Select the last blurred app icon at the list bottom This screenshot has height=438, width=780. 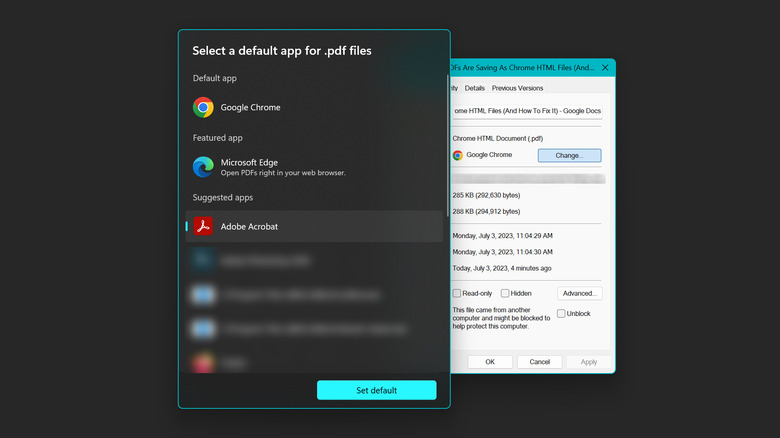pyautogui.click(x=203, y=361)
